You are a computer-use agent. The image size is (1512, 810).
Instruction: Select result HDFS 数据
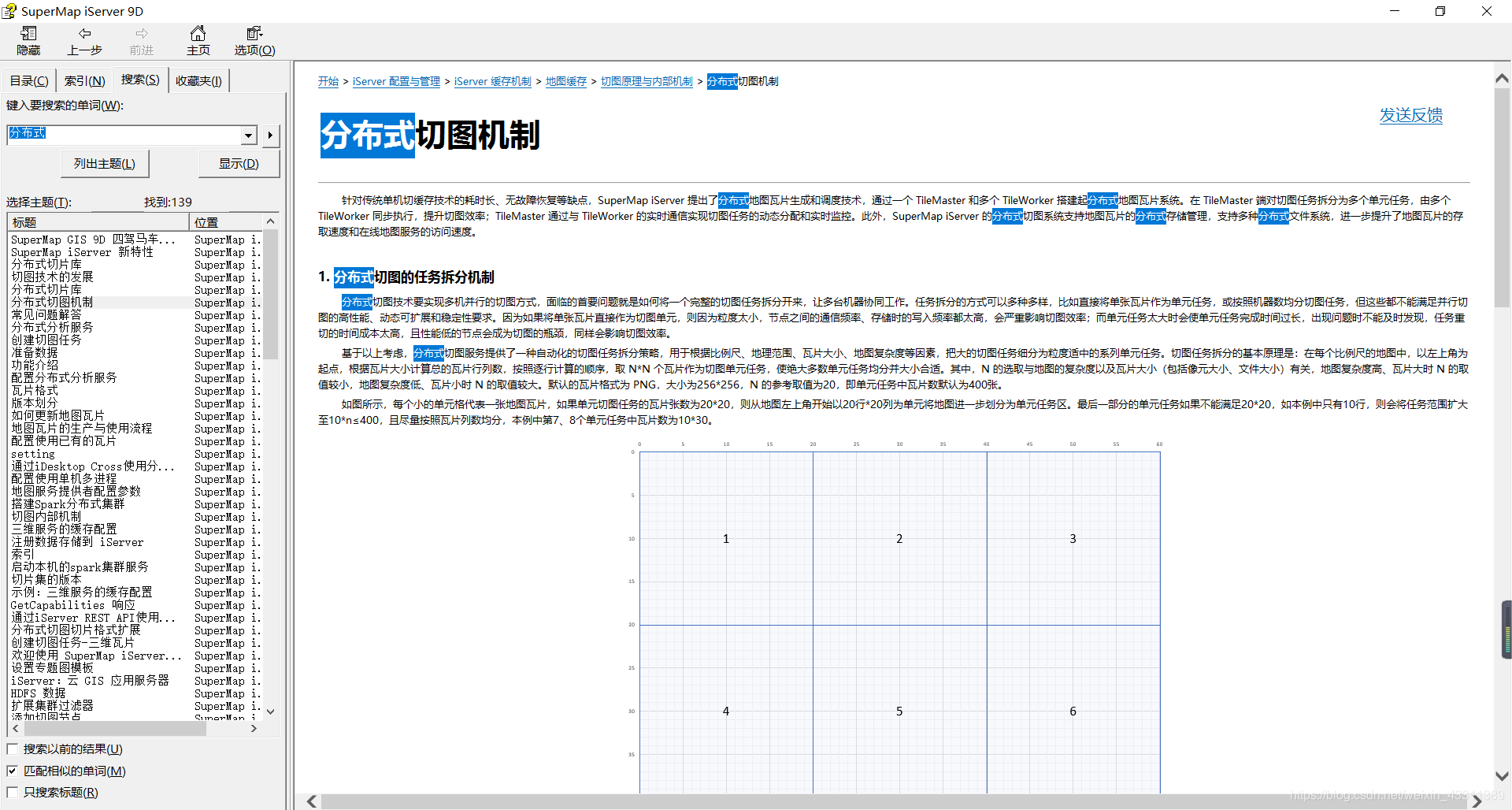tap(38, 693)
